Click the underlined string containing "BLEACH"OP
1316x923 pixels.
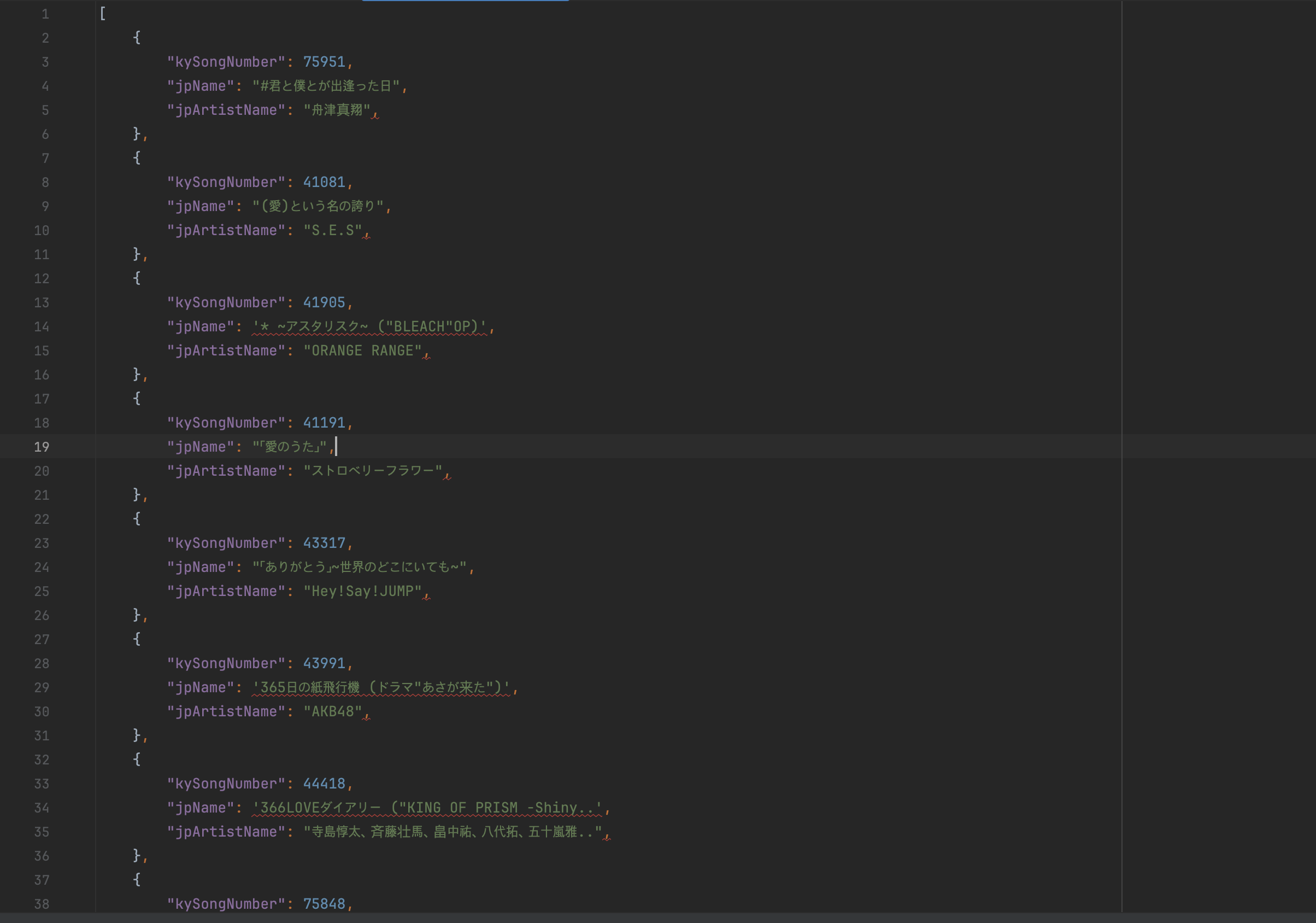369,327
